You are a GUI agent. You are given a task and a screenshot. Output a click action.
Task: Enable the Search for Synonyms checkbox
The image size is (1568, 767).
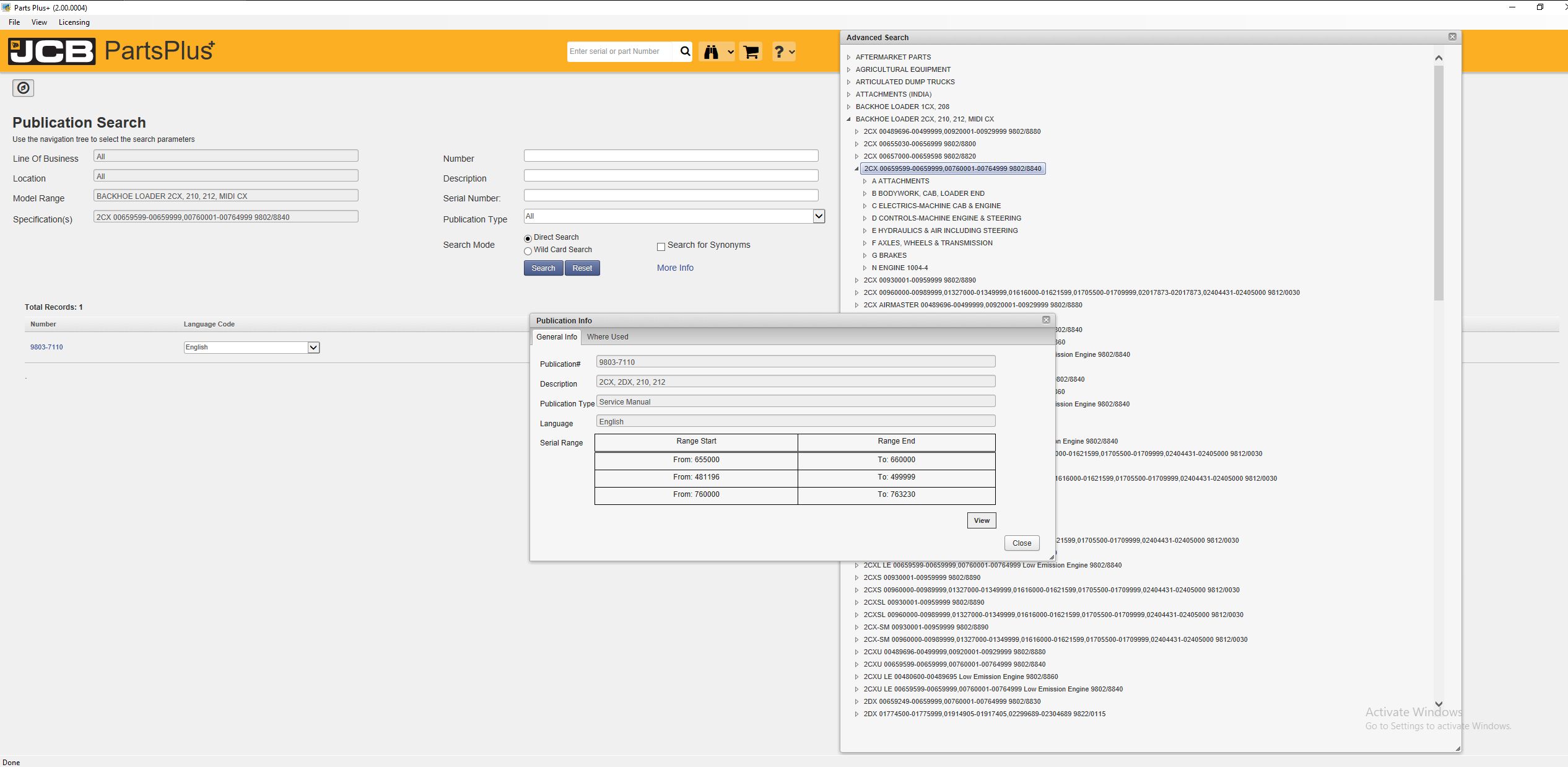(x=661, y=247)
